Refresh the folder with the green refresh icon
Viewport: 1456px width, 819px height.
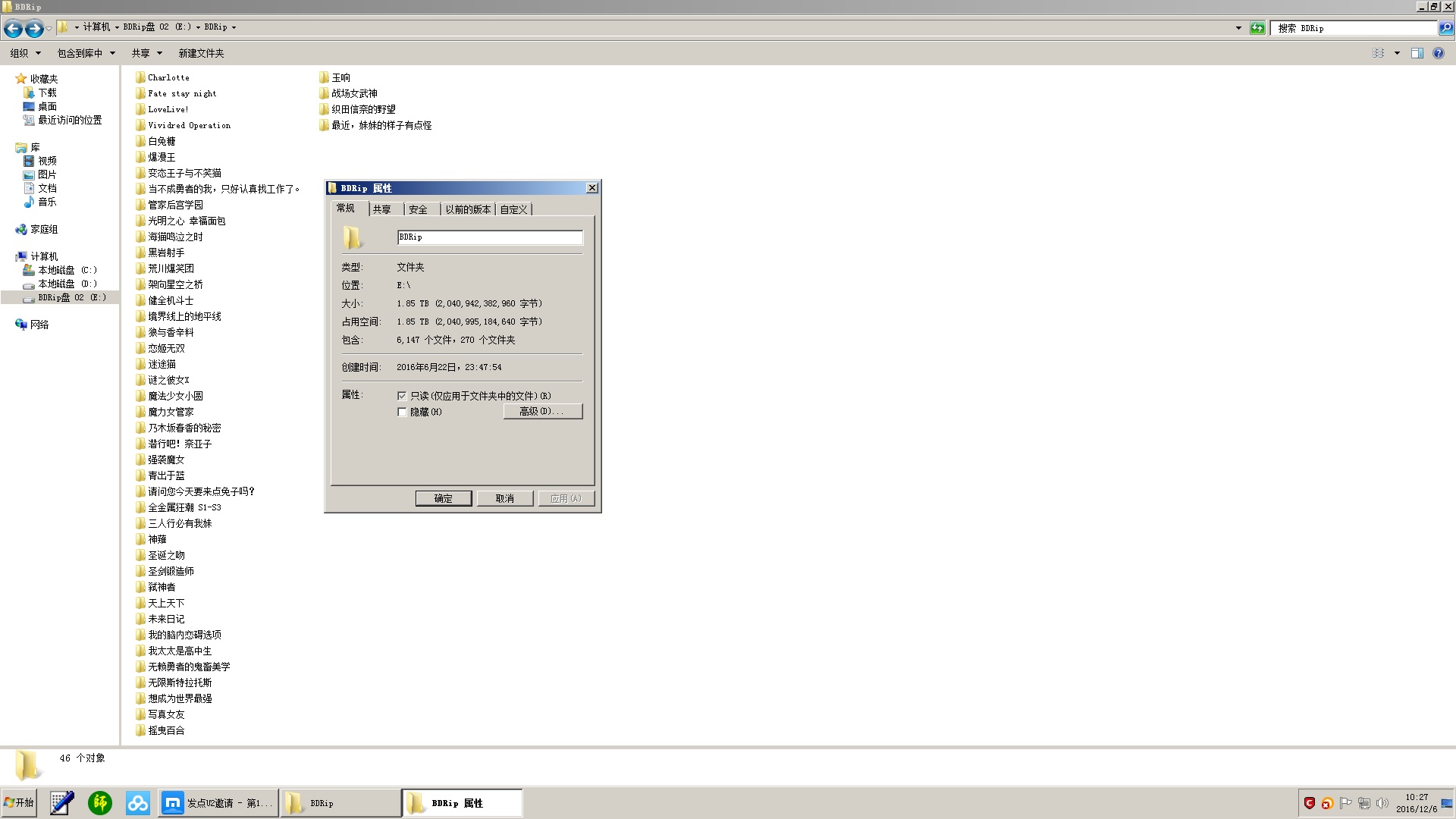(x=1257, y=28)
